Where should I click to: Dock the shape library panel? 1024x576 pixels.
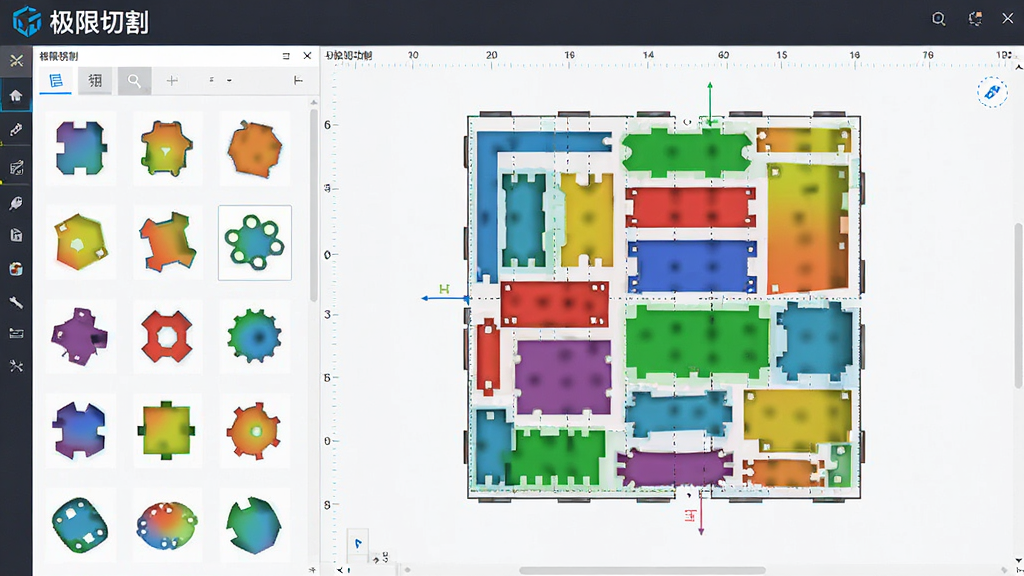click(x=286, y=56)
